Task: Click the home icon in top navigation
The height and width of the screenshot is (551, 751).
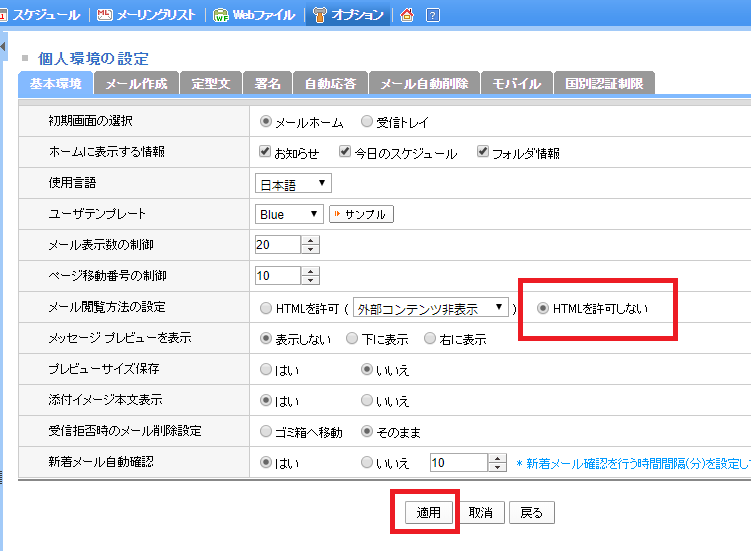Action: pos(407,15)
